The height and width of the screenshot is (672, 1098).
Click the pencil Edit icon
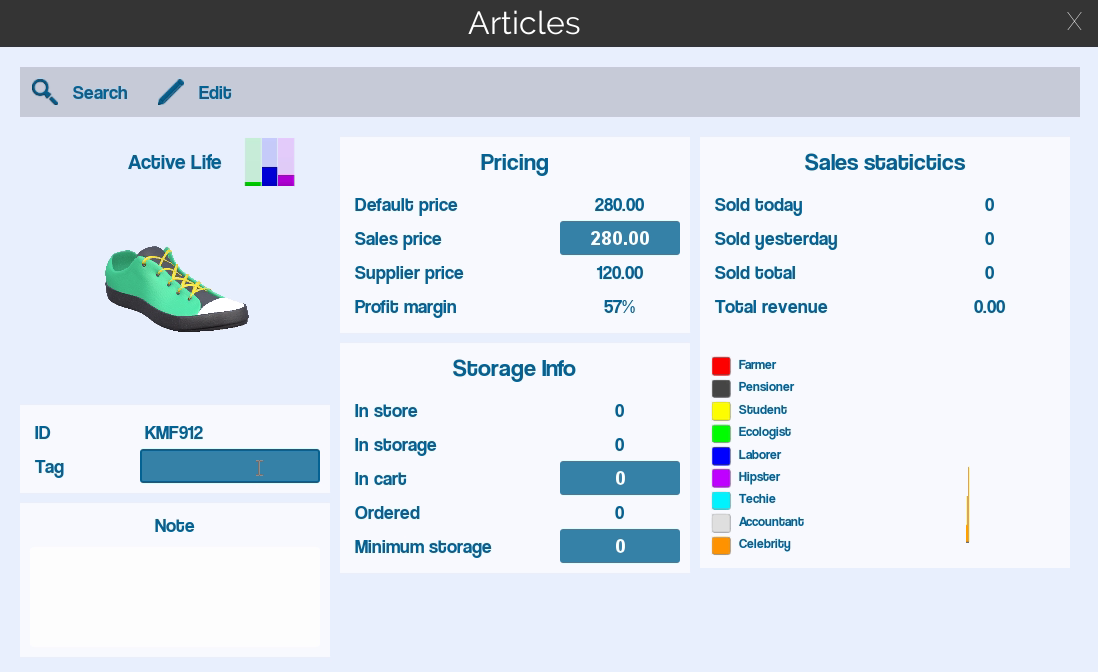coord(171,92)
